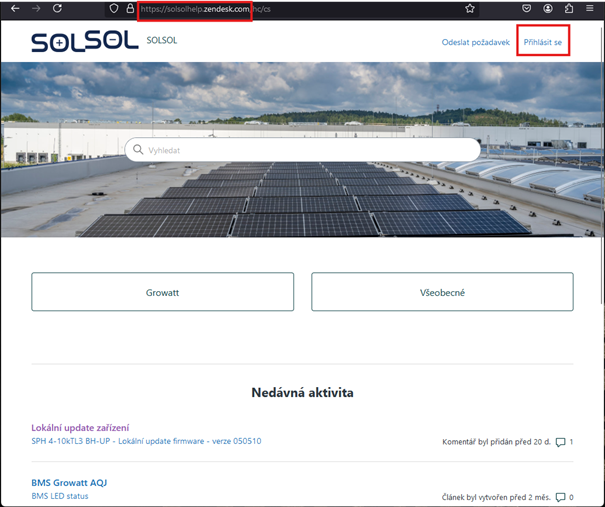This screenshot has width=605, height=507.
Task: Click 'Článek byl vytvořen před 2 měs.' text
Action: 496,497
